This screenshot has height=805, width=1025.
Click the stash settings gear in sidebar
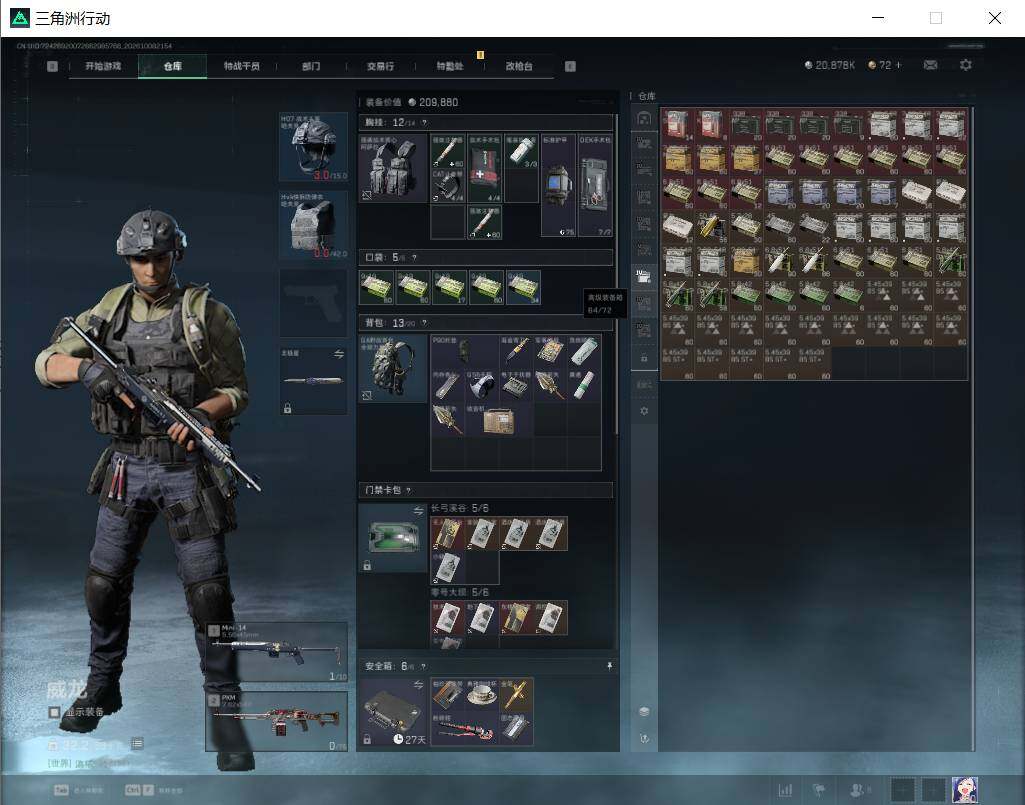[644, 411]
